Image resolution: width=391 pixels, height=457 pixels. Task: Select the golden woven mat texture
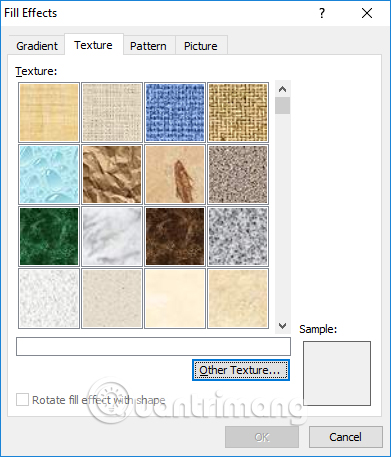pyautogui.click(x=238, y=112)
